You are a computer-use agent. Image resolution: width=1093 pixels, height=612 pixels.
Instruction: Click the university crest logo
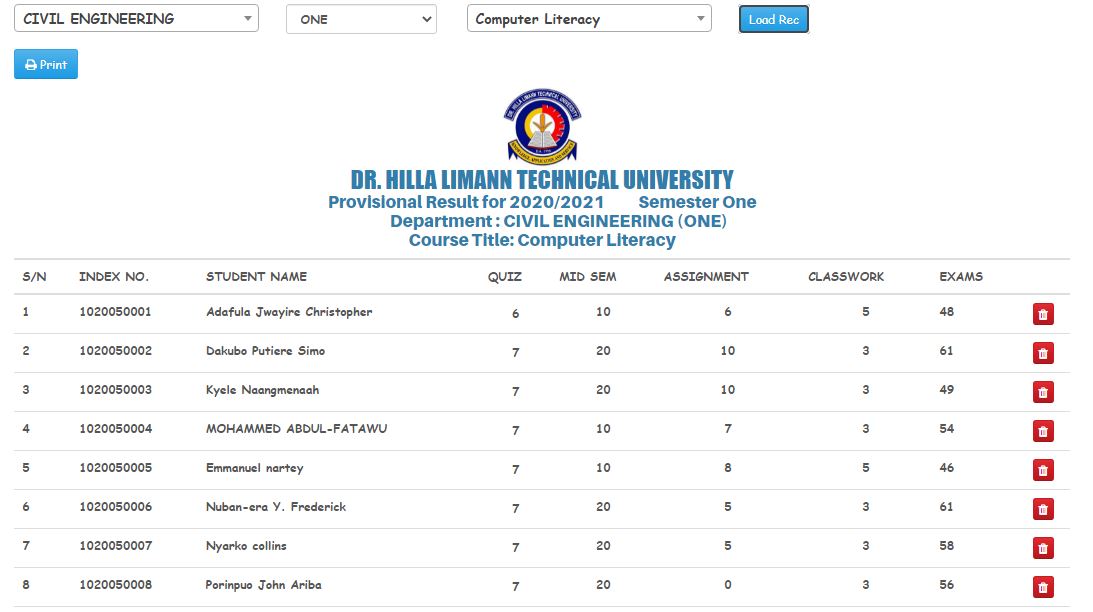542,125
